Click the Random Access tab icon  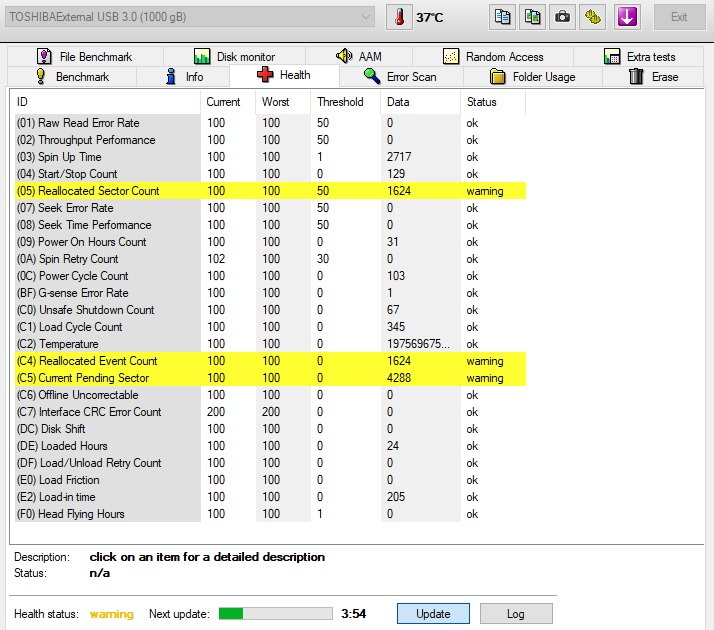click(x=451, y=56)
